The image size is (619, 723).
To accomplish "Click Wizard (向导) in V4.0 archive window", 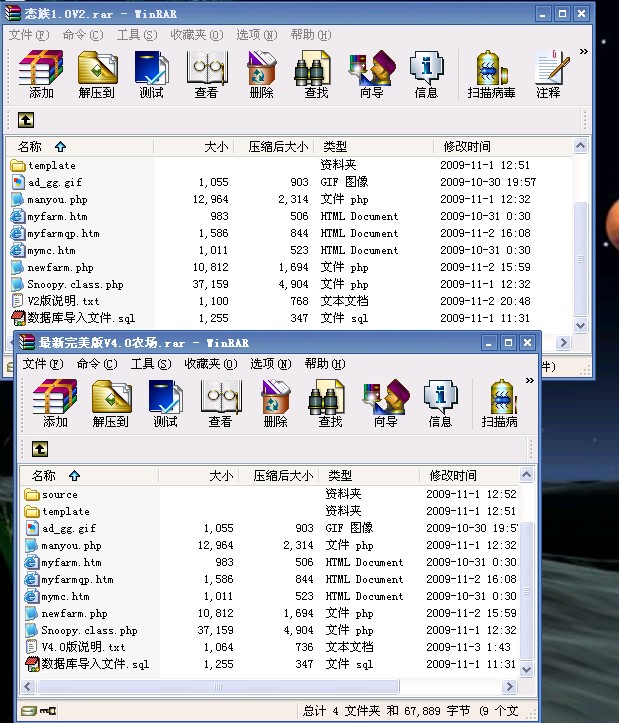I will 386,403.
